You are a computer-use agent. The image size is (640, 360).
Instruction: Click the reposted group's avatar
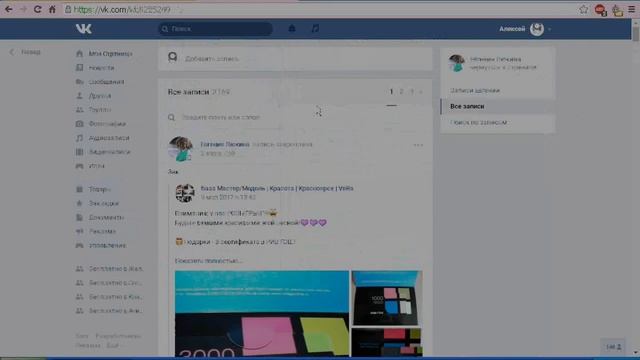(x=184, y=193)
